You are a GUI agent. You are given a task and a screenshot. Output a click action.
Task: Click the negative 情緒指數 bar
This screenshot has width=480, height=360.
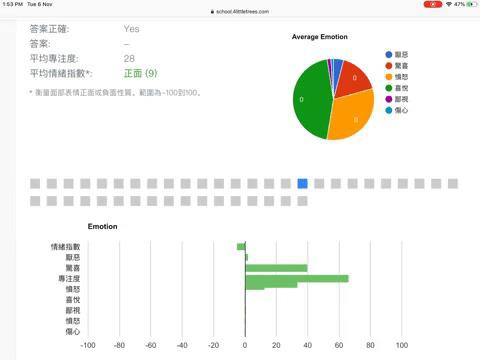[x=241, y=247]
